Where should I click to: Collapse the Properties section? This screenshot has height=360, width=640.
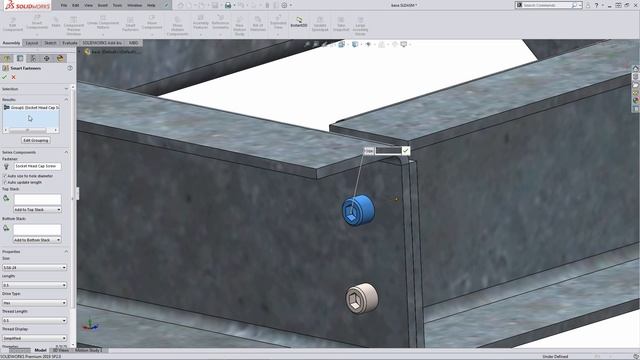pos(66,251)
